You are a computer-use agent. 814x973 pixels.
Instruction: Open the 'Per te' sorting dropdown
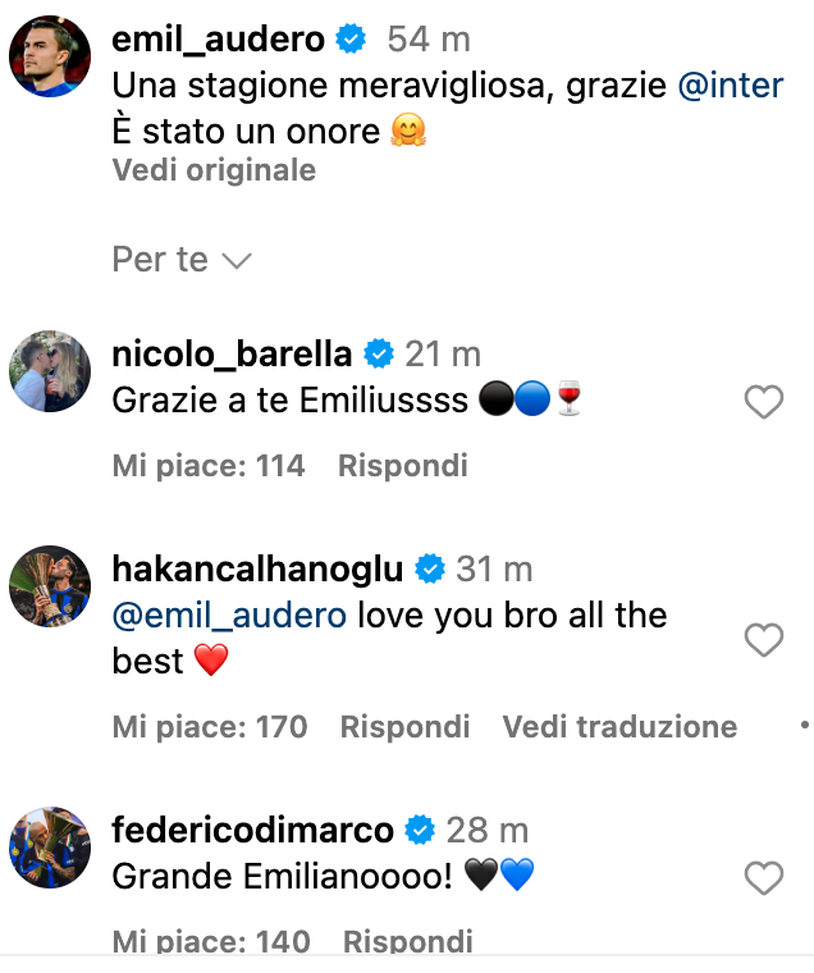tap(158, 259)
